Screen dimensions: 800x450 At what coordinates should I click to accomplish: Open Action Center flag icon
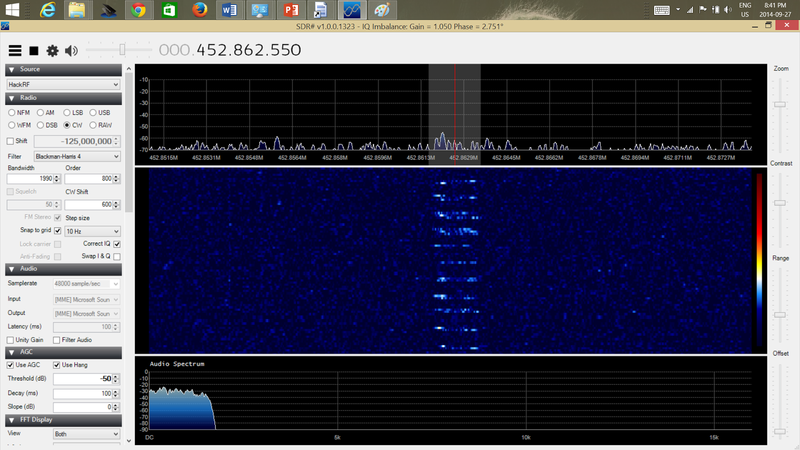pyautogui.click(x=703, y=10)
